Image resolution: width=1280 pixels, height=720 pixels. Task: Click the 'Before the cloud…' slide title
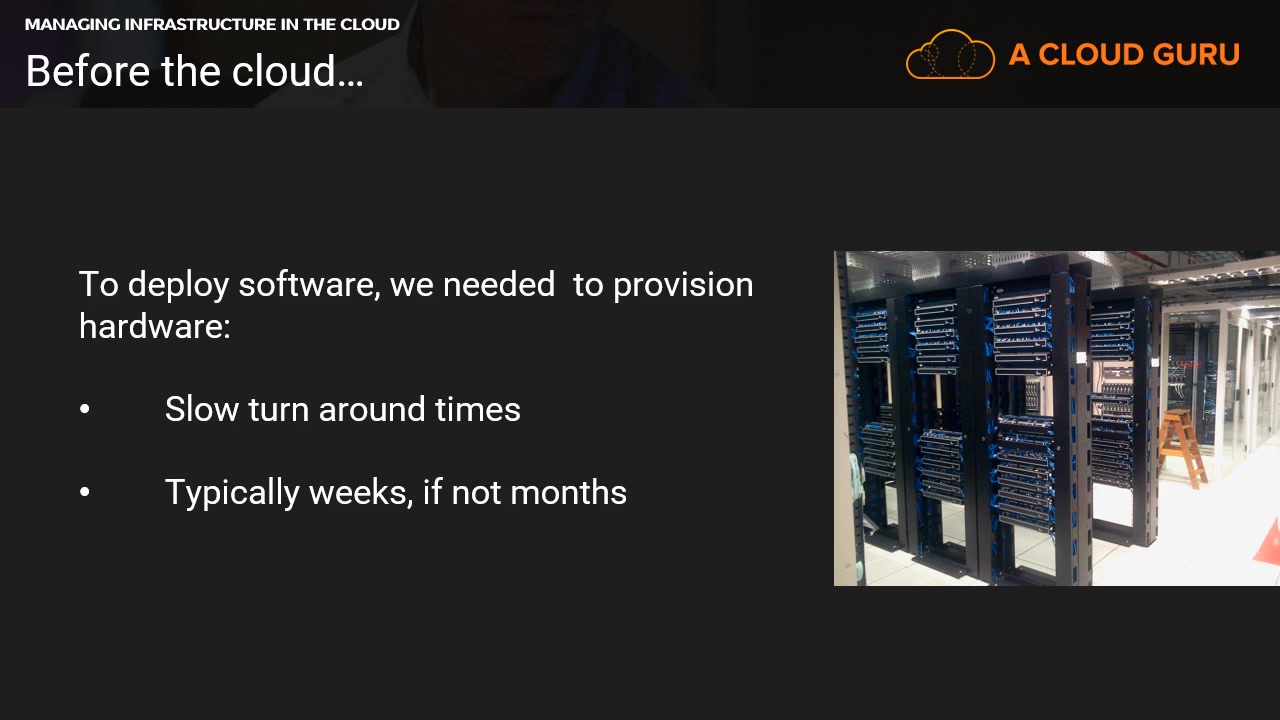(194, 71)
